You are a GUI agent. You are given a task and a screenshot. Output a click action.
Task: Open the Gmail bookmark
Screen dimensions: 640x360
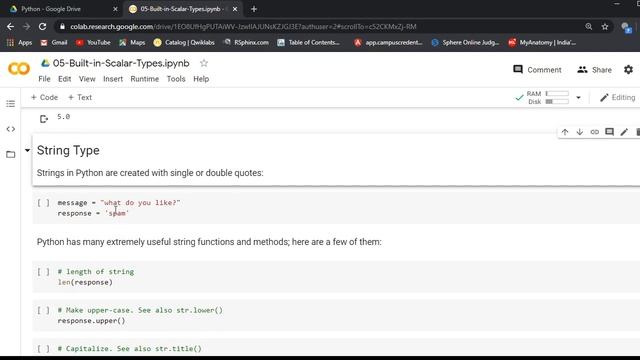point(53,42)
